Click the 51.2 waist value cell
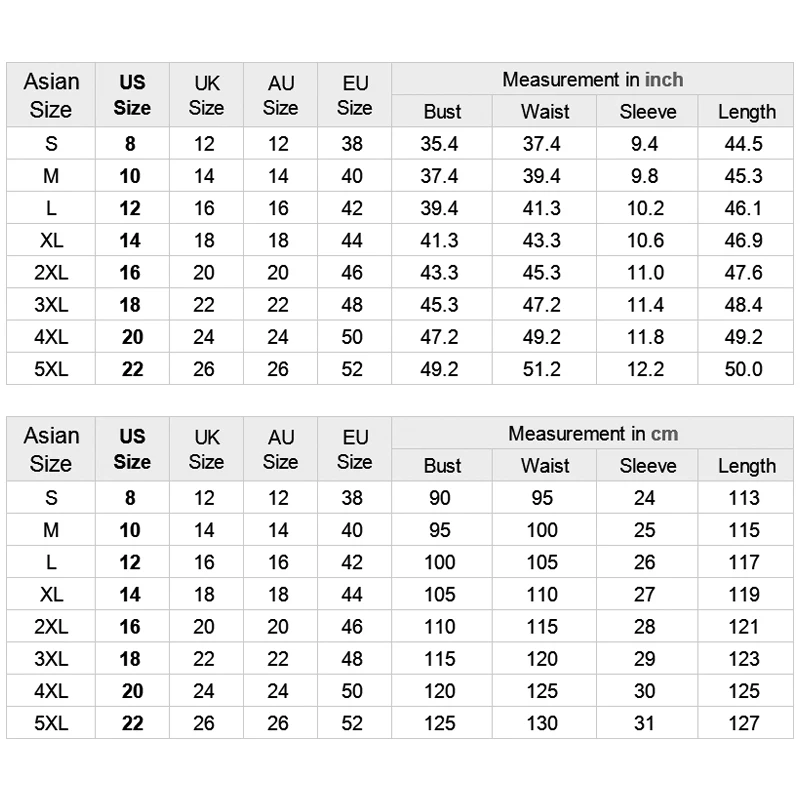Image resolution: width=800 pixels, height=800 pixels. [542, 369]
